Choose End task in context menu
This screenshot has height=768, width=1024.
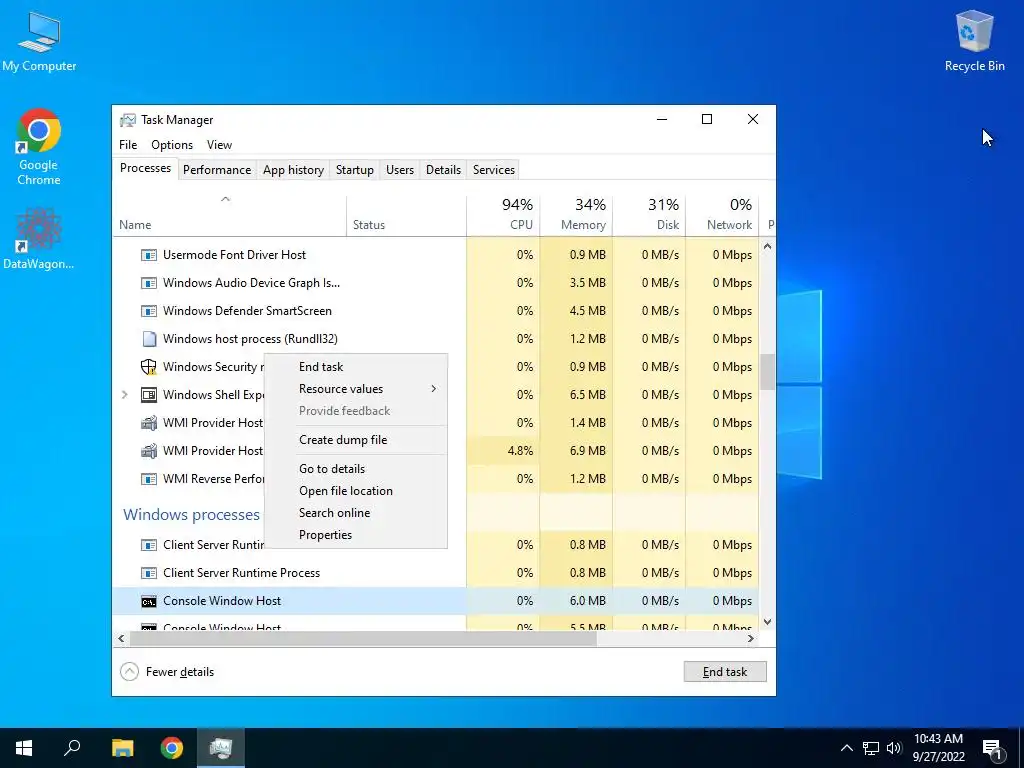click(355, 367)
